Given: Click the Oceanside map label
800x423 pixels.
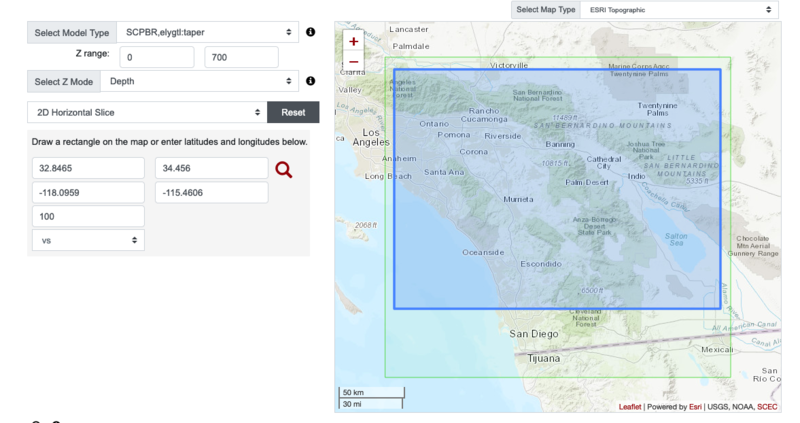Looking at the screenshot, I should [483, 253].
